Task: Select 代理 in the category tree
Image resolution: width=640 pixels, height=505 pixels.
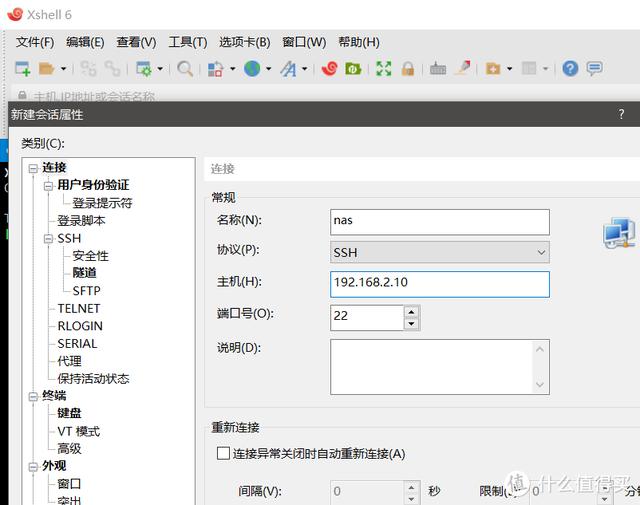Action: point(69,361)
